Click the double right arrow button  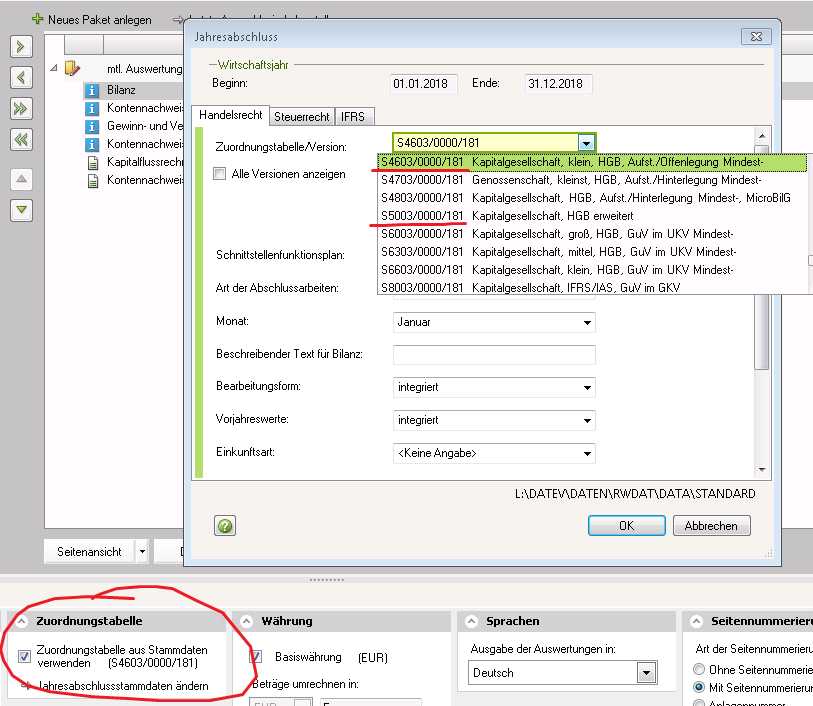(22, 109)
